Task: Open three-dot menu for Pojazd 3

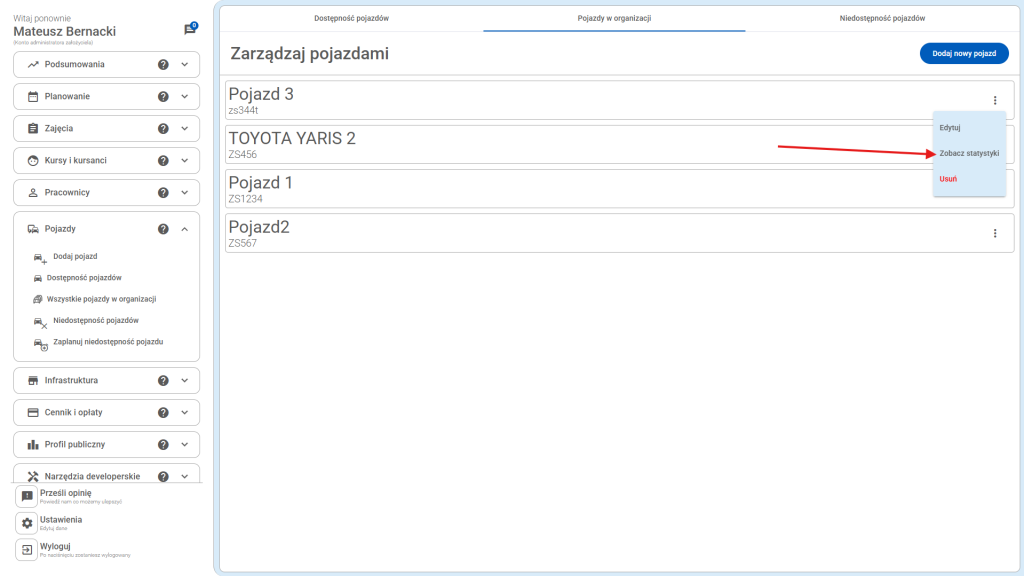Action: (994, 100)
